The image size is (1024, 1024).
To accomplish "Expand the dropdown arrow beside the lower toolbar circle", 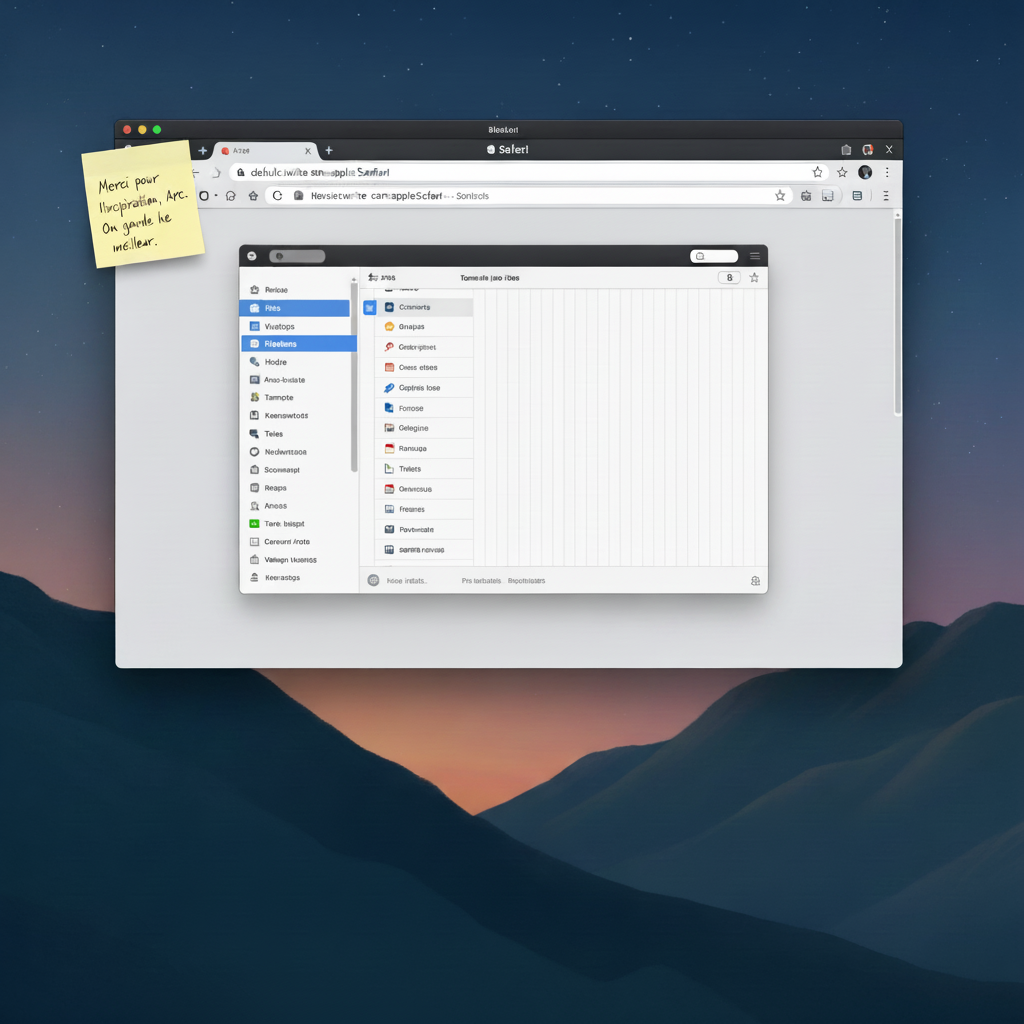I will click(x=216, y=196).
